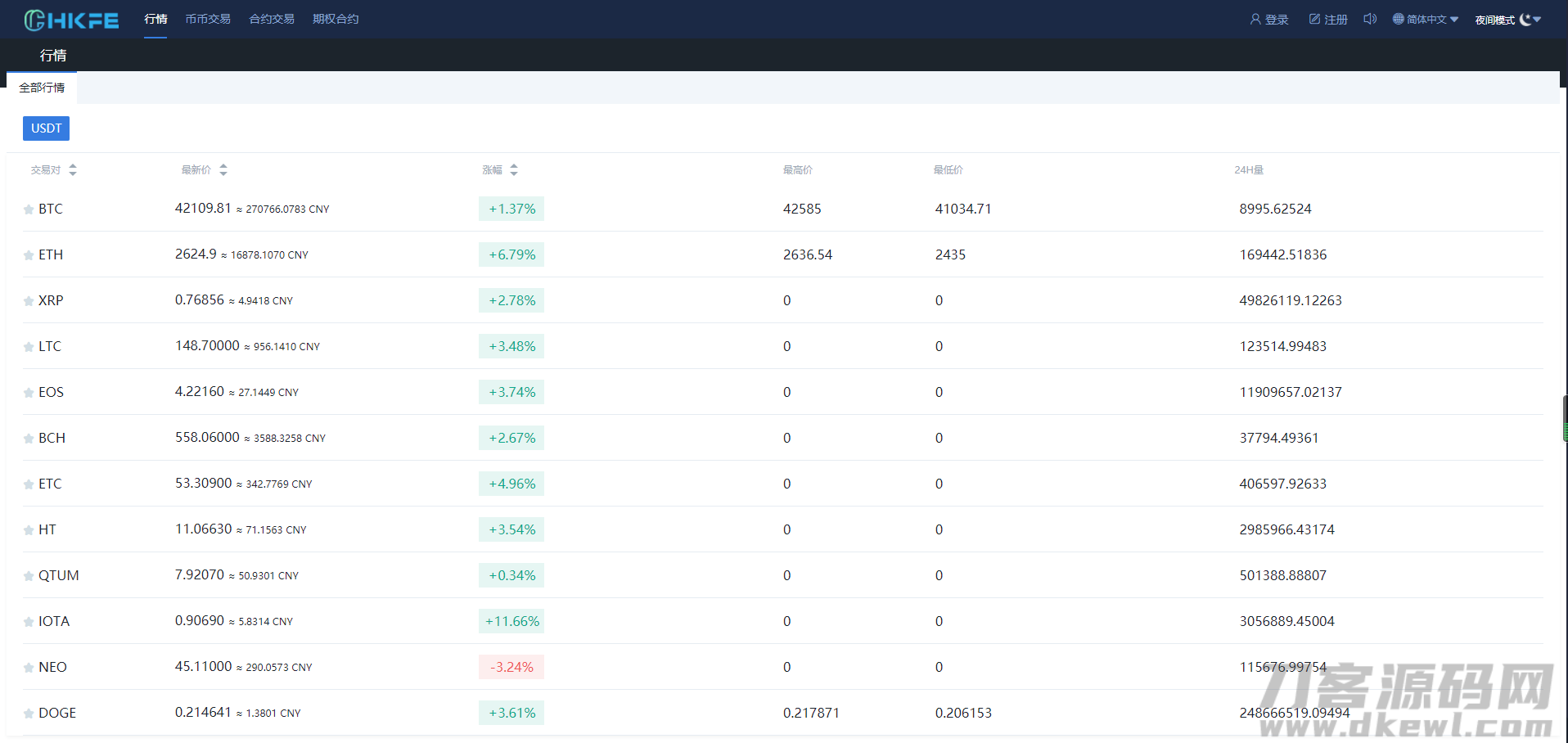Star the NEO trading pair
The width and height of the screenshot is (1568, 743).
(x=29, y=668)
